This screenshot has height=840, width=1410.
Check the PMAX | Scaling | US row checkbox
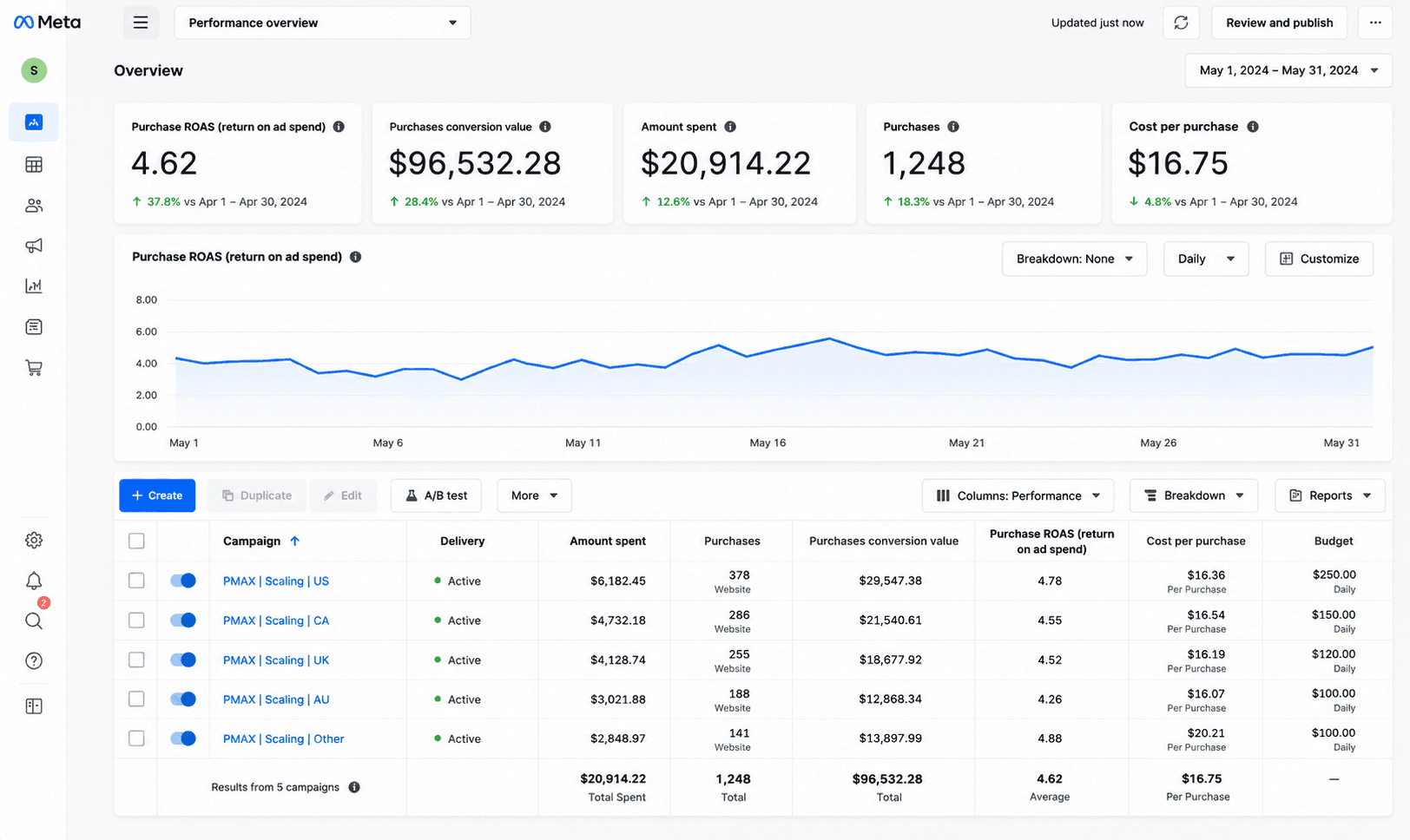136,581
